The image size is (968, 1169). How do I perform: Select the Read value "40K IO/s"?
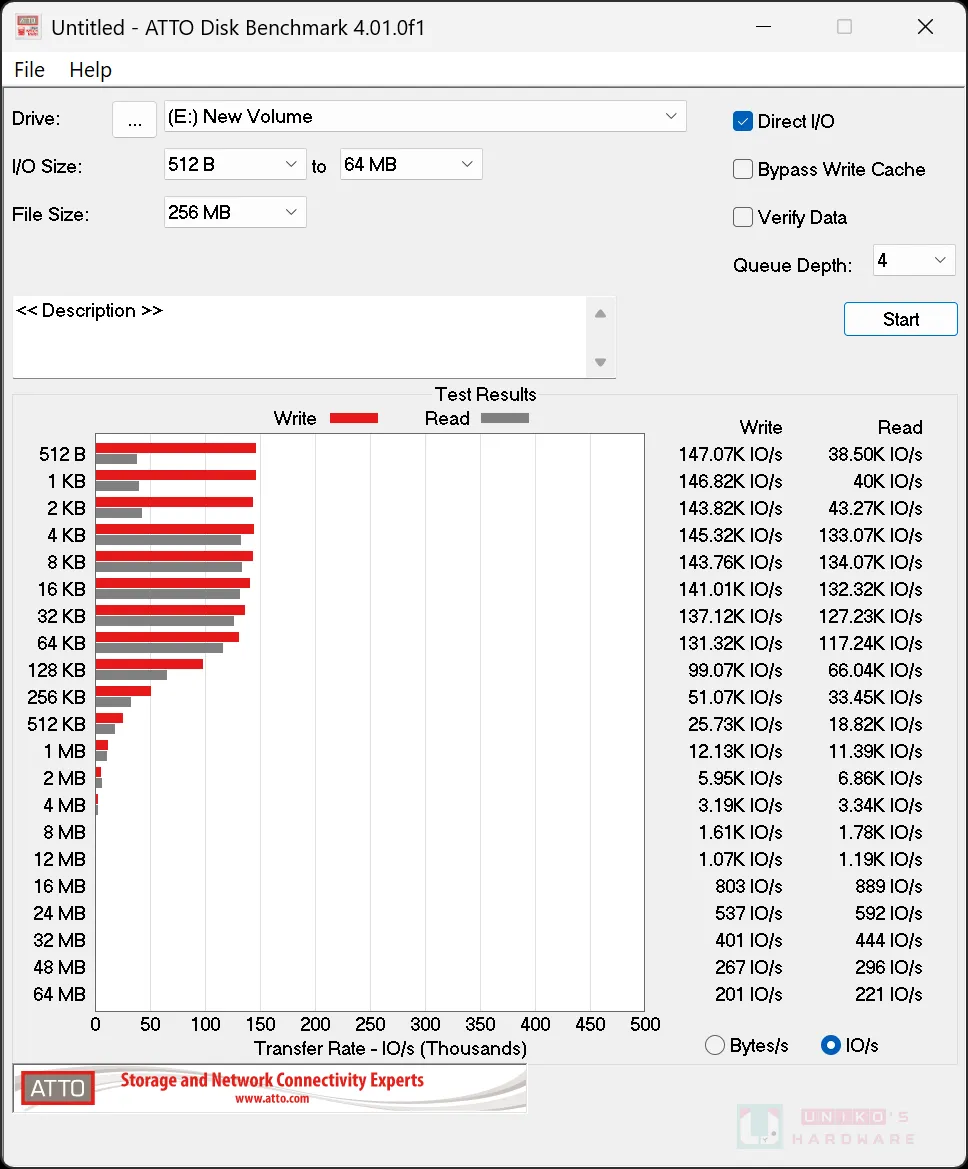tap(887, 482)
